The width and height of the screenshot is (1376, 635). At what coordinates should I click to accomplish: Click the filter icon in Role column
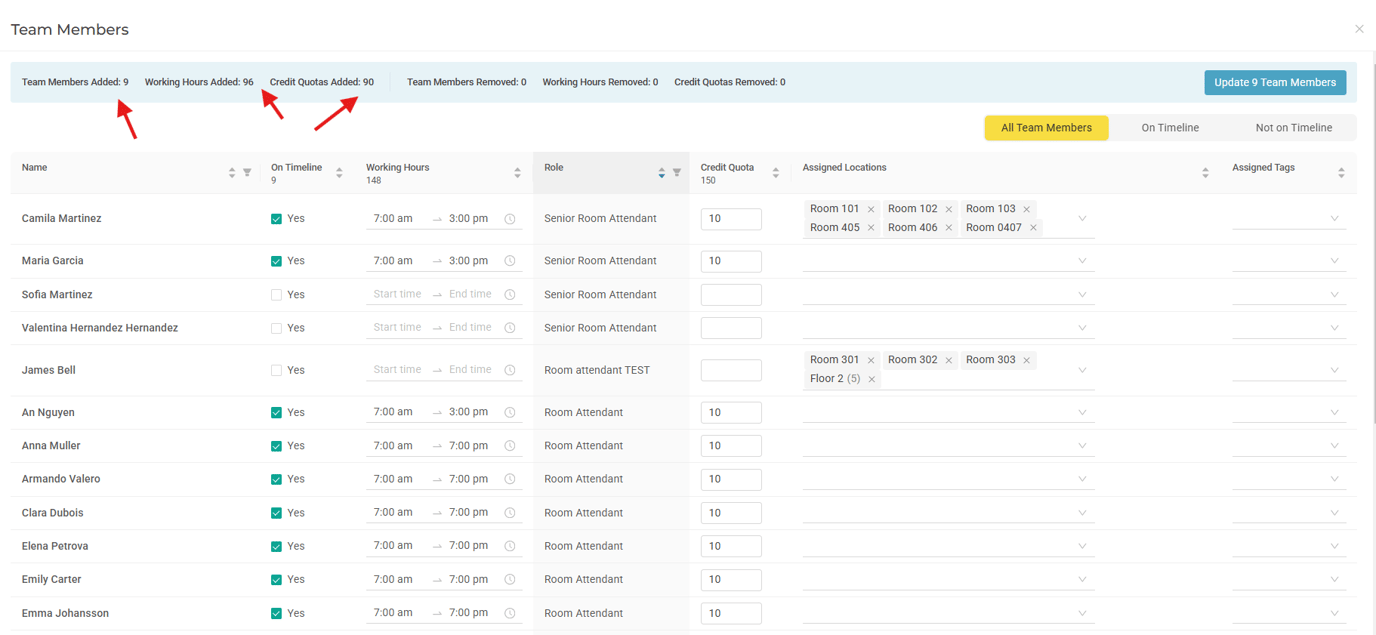677,173
